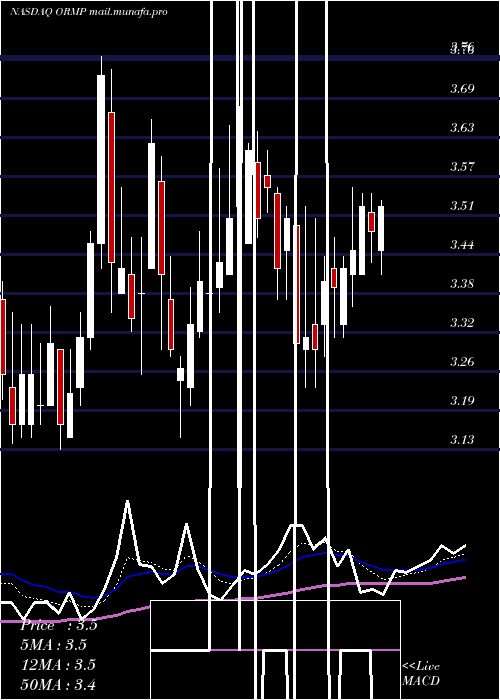Select the 3.44 price axis label
Viewport: 500px width, 700px height.
point(462,245)
